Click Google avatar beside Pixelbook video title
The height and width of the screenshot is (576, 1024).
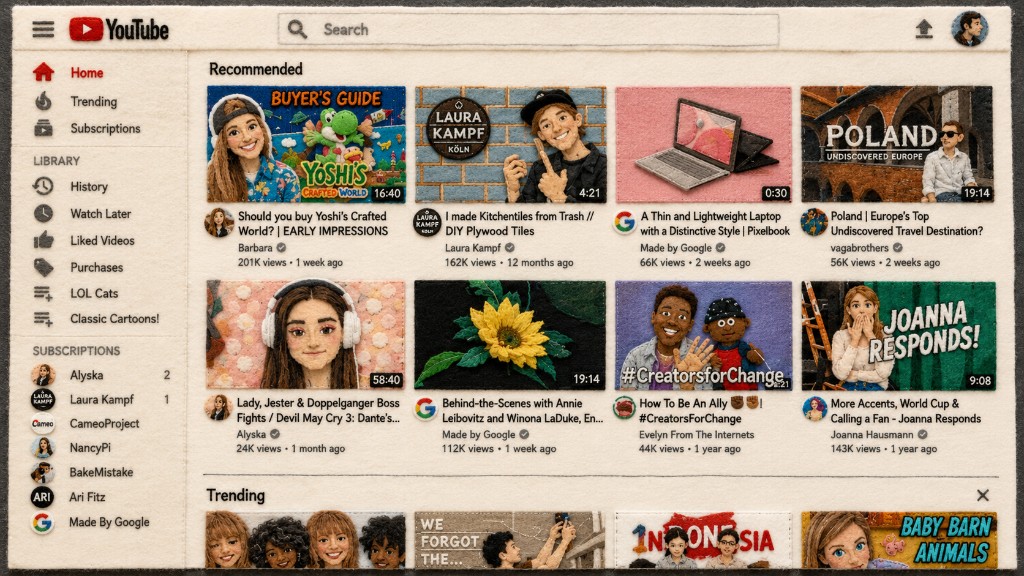pyautogui.click(x=624, y=222)
